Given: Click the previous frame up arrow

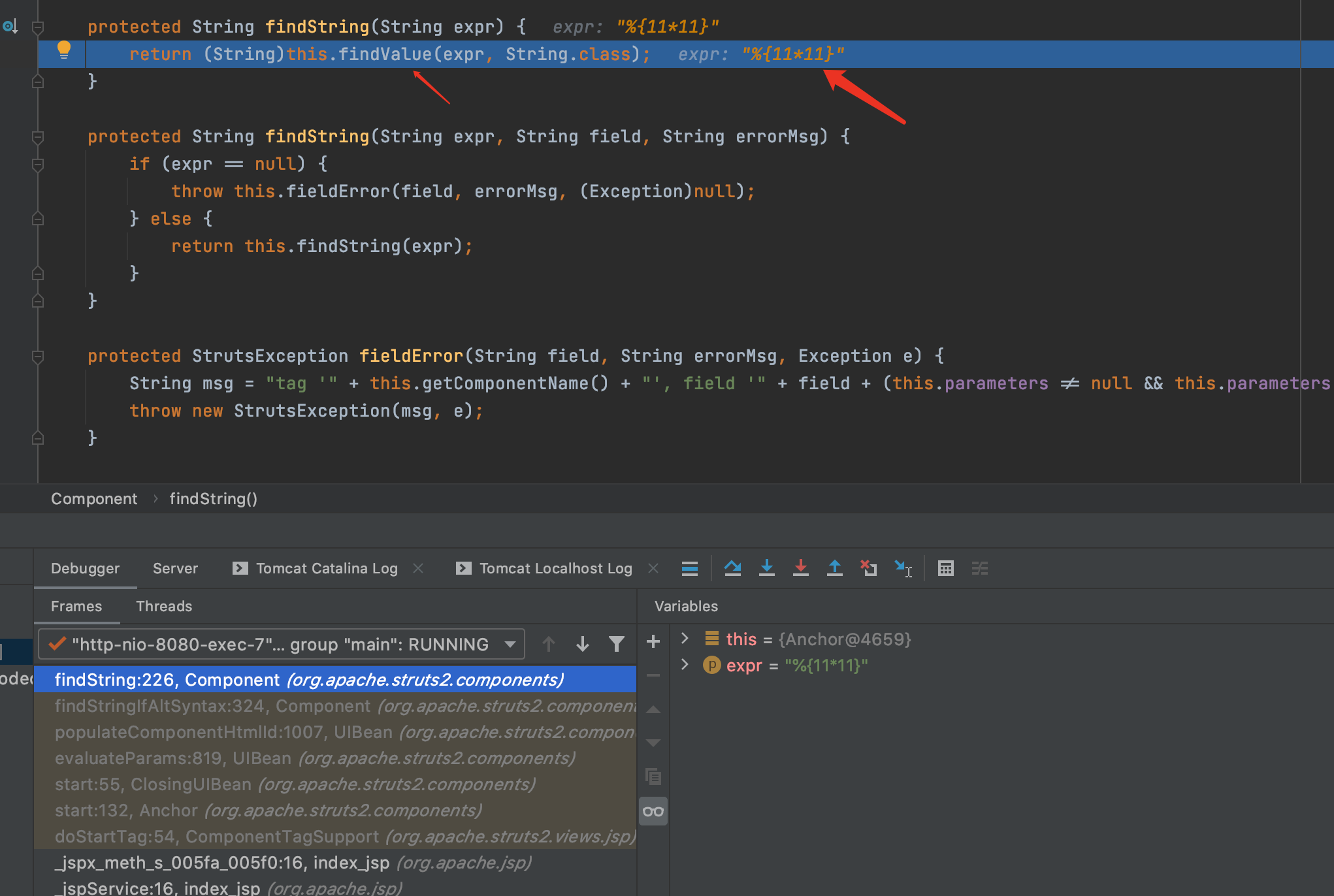Looking at the screenshot, I should 549,645.
